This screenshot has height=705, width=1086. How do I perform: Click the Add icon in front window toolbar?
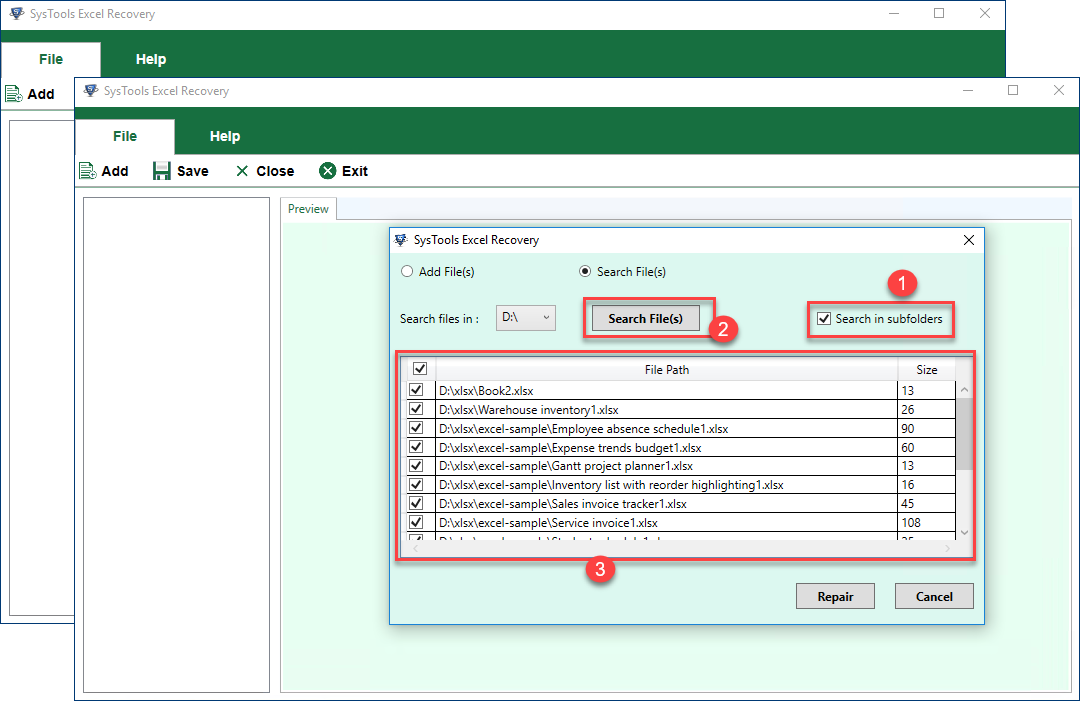[x=87, y=171]
